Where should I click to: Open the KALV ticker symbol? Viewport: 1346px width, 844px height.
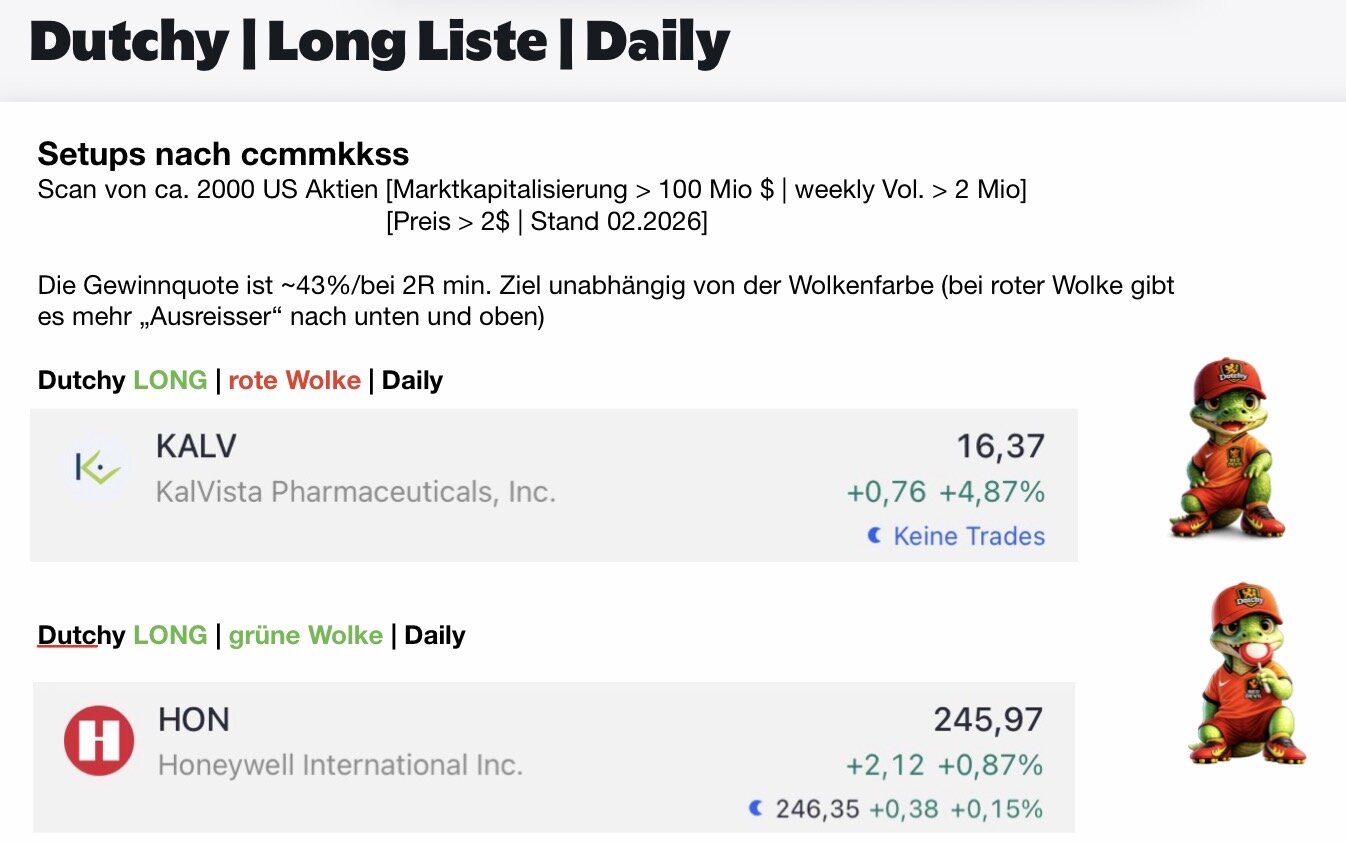pos(196,446)
